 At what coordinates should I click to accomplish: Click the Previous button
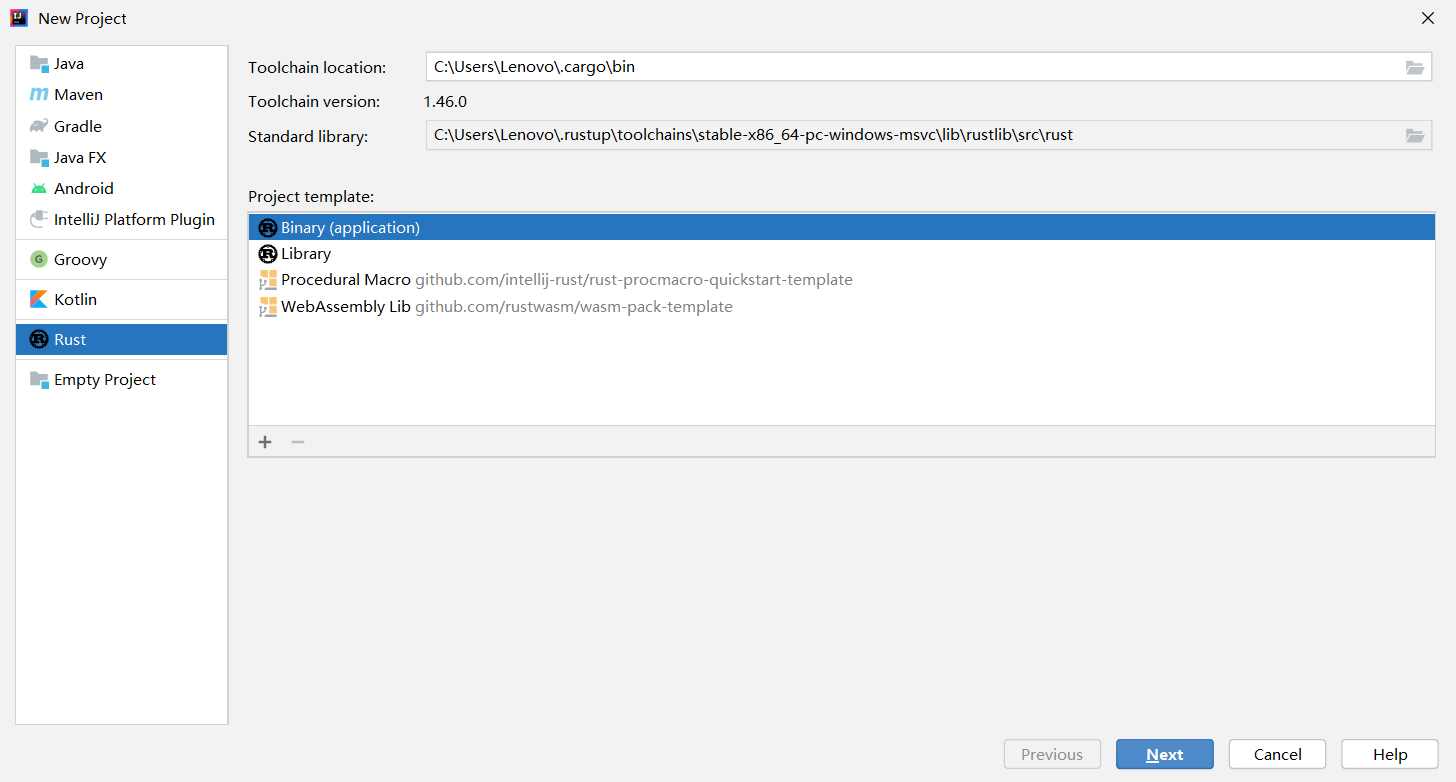pos(1052,754)
